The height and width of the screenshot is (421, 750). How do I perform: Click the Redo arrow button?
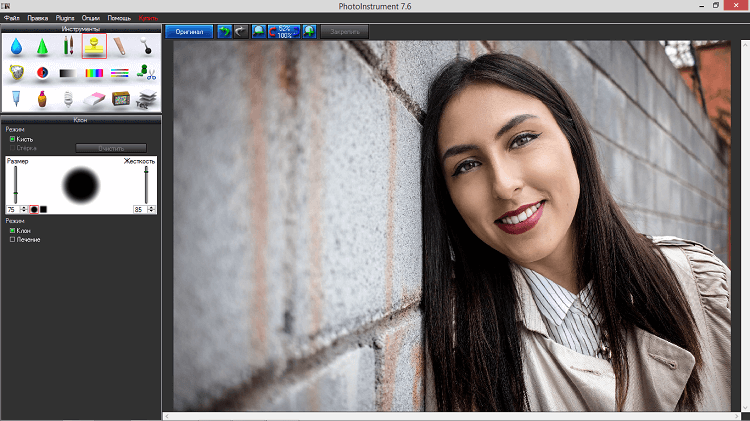[x=240, y=32]
